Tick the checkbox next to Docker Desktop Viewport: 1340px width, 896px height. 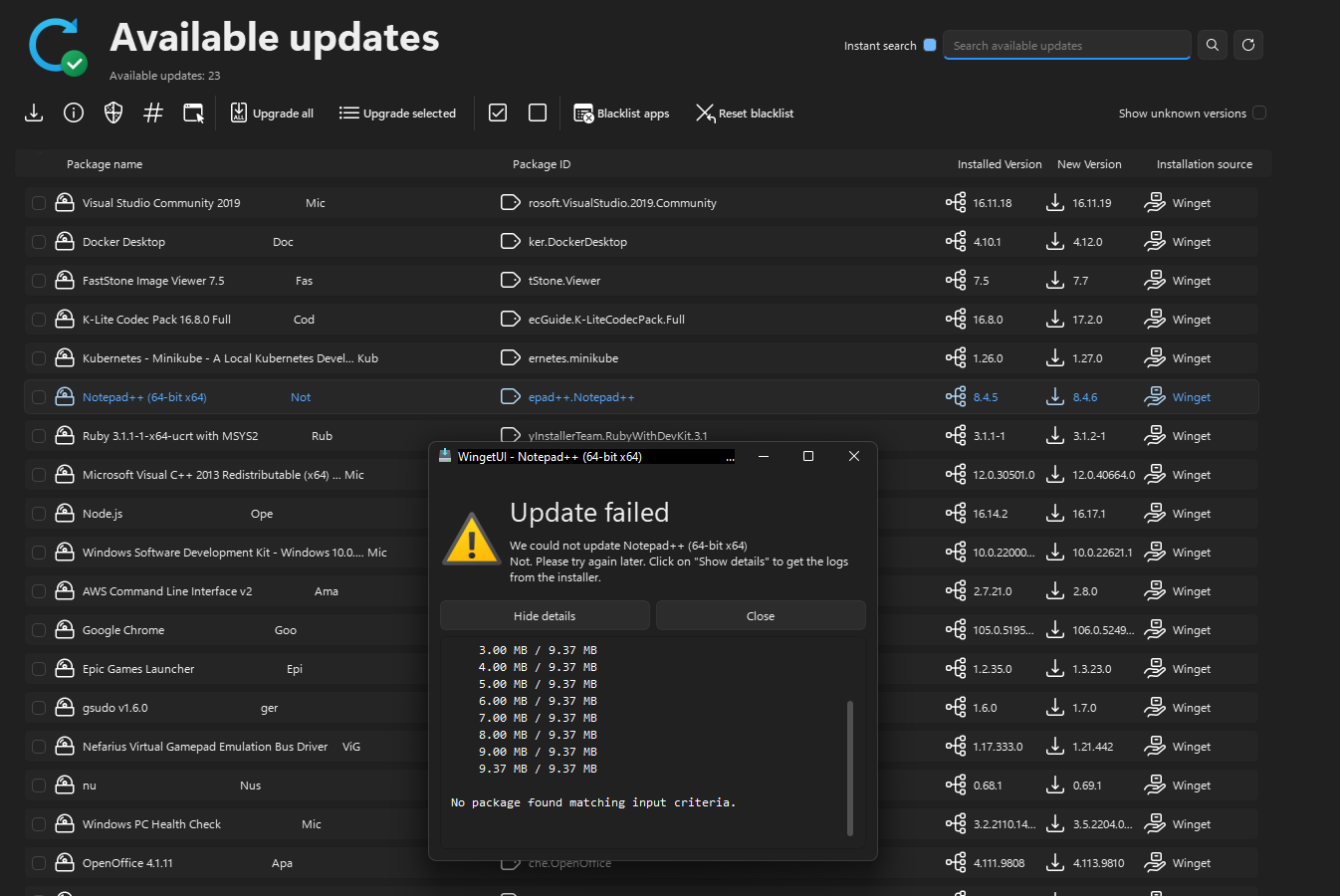(x=39, y=241)
